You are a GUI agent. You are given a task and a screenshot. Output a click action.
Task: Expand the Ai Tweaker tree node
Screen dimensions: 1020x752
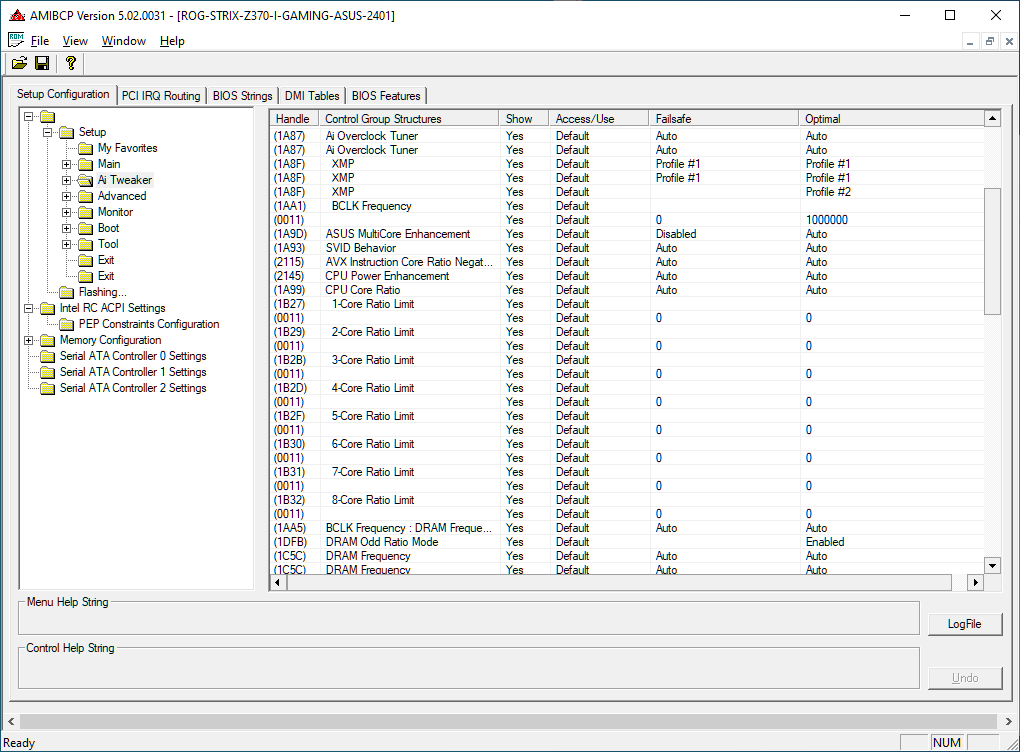tap(66, 180)
